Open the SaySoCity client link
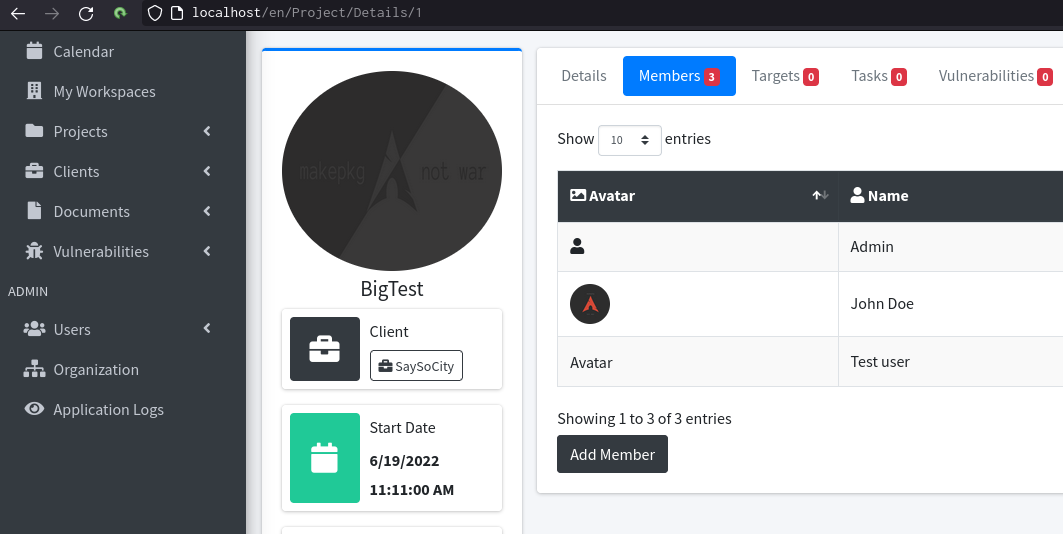 coord(416,366)
